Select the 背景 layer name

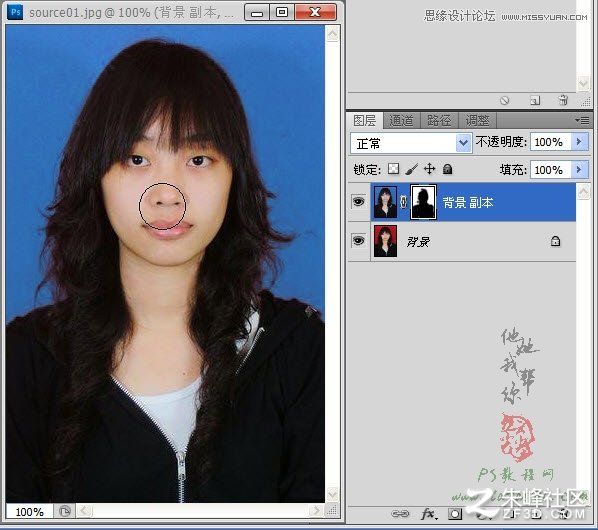[x=418, y=241]
